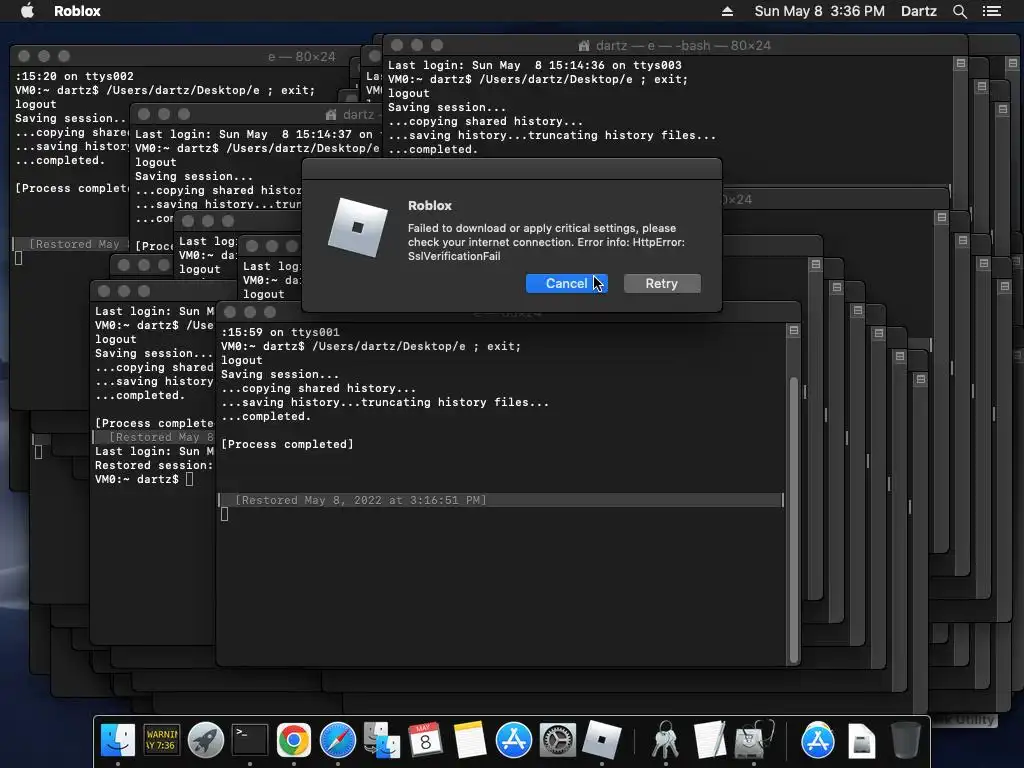1024x768 pixels.
Task: Click the date and time in the menu bar
Action: 820,11
